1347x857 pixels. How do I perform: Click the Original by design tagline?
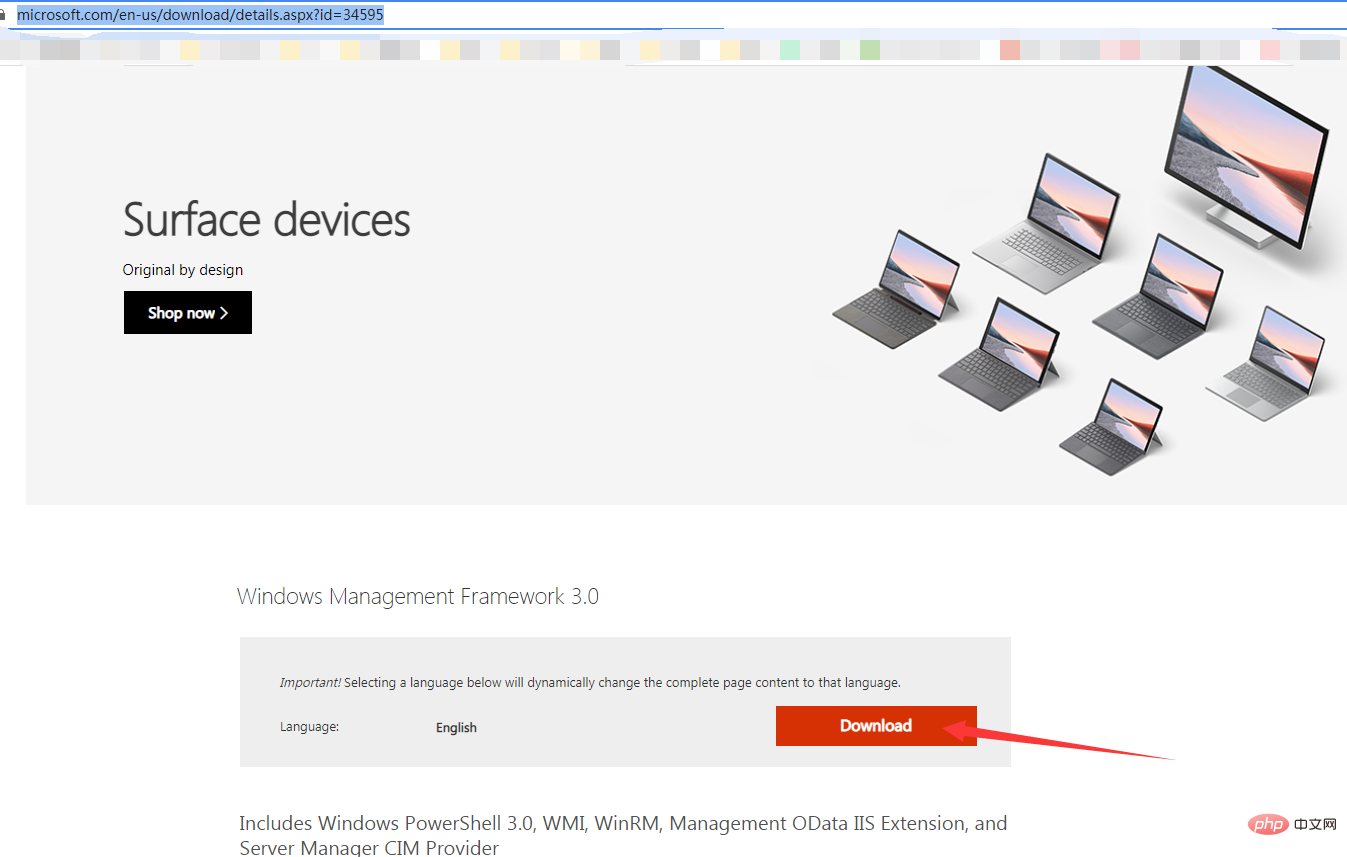pyautogui.click(x=183, y=270)
